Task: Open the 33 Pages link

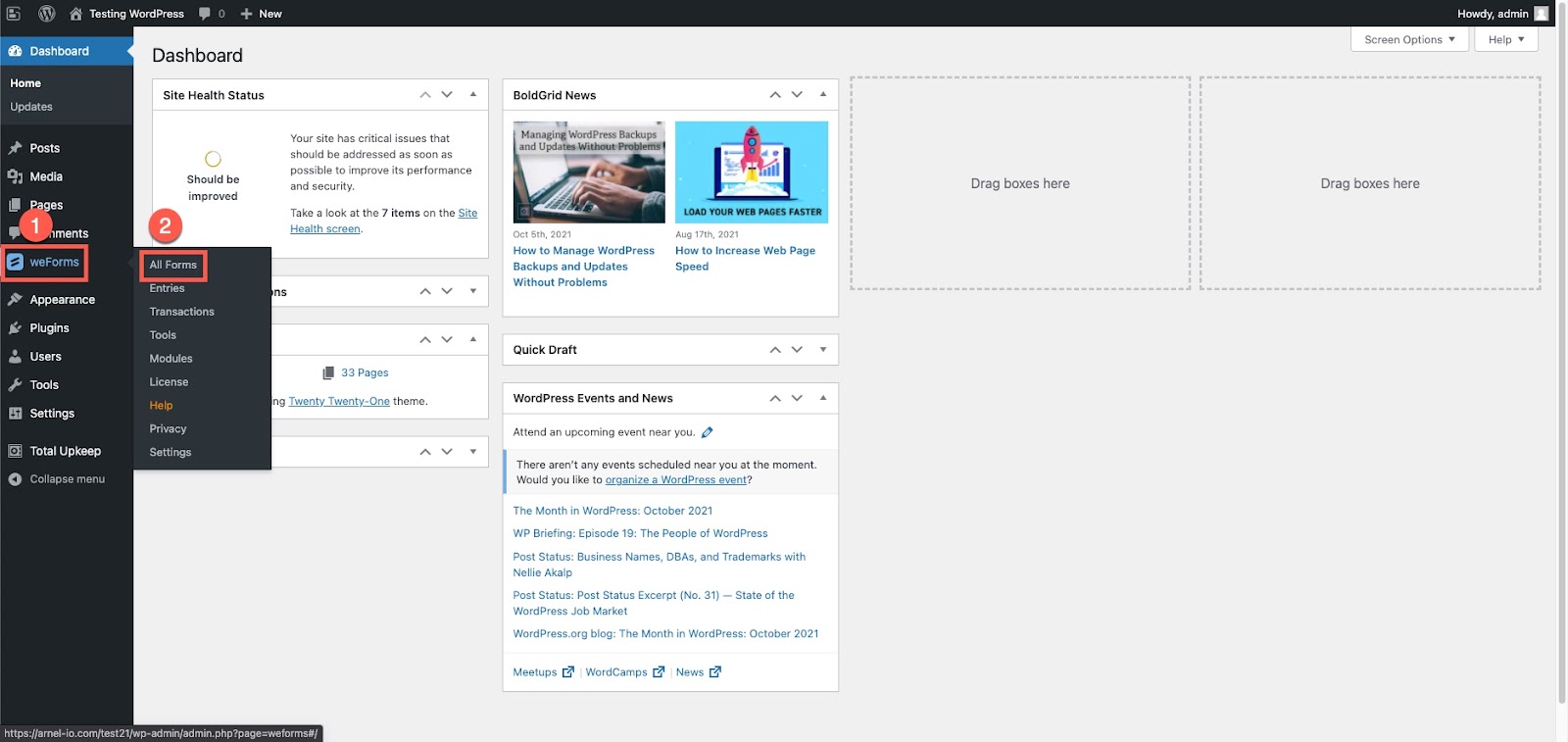Action: click(365, 373)
